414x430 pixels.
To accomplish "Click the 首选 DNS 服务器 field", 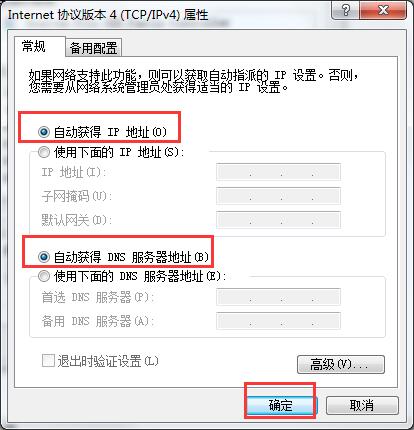I will (x=278, y=297).
